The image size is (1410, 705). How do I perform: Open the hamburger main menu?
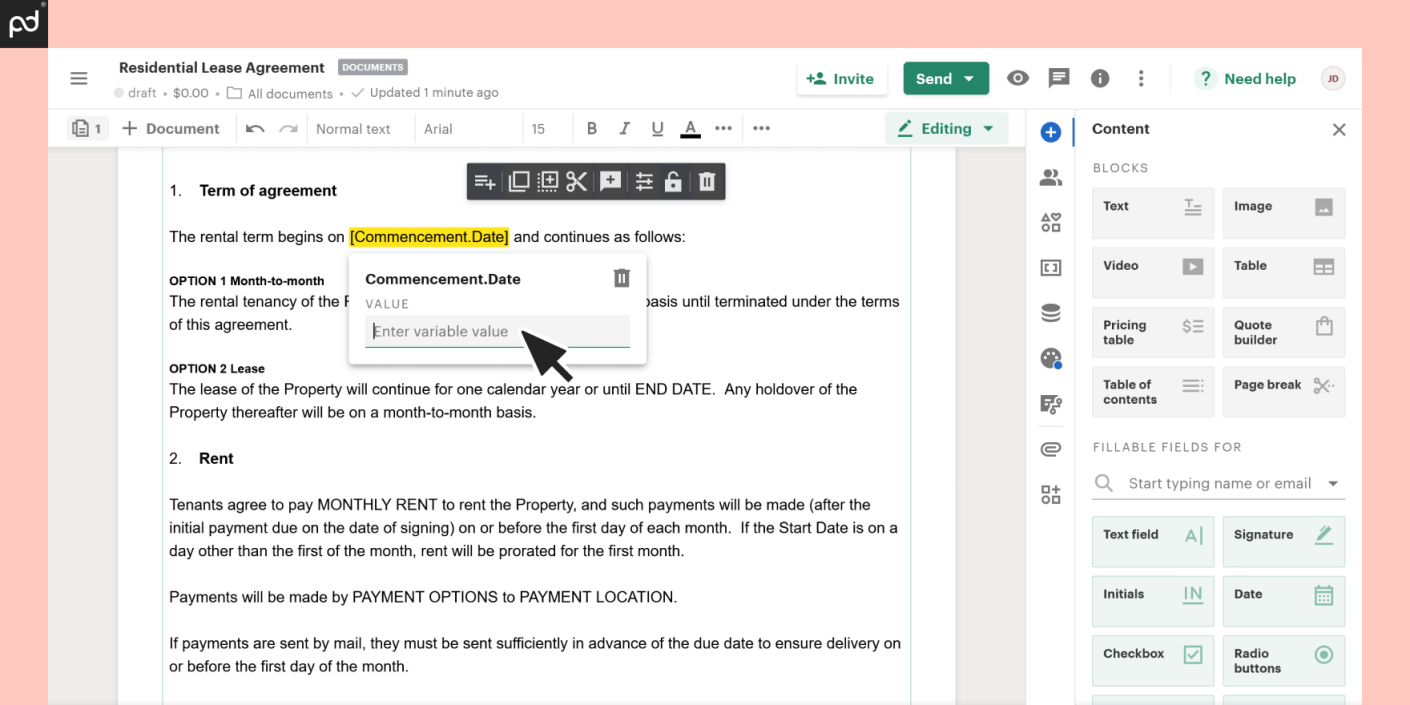pos(79,79)
